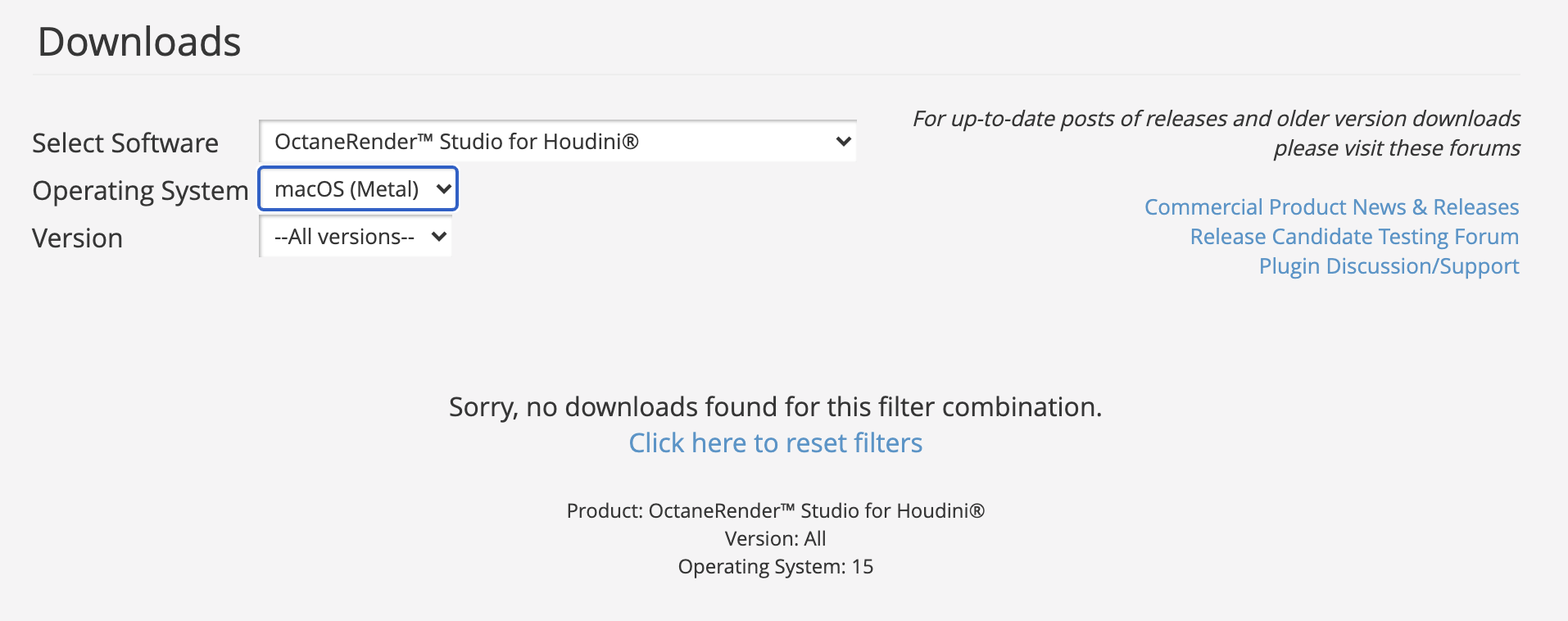Click here to reset filters link

pyautogui.click(x=775, y=443)
